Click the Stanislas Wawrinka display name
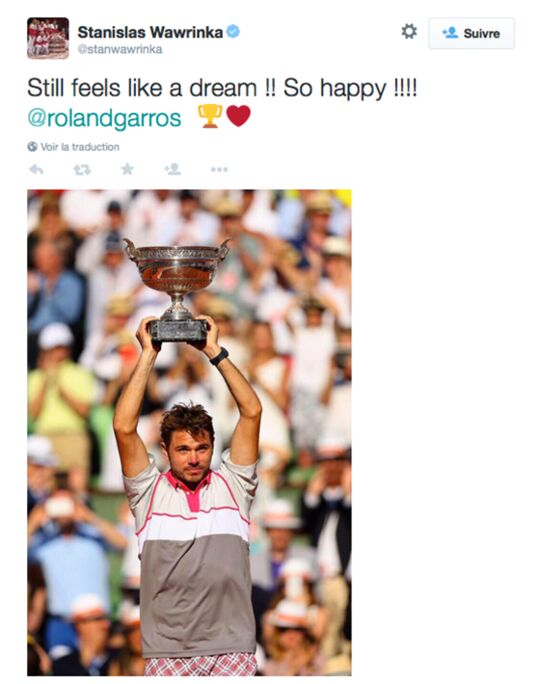The height and width of the screenshot is (684, 540). click(x=150, y=32)
